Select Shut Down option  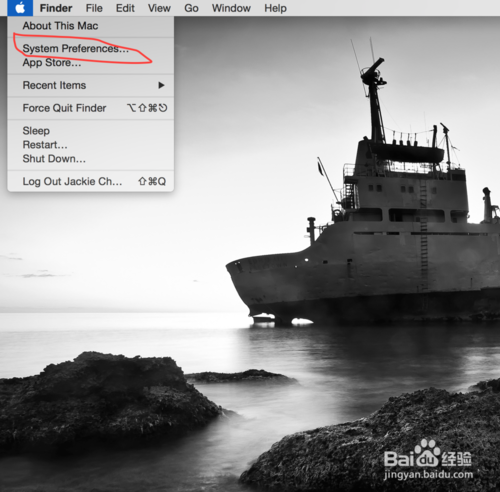tap(91, 159)
